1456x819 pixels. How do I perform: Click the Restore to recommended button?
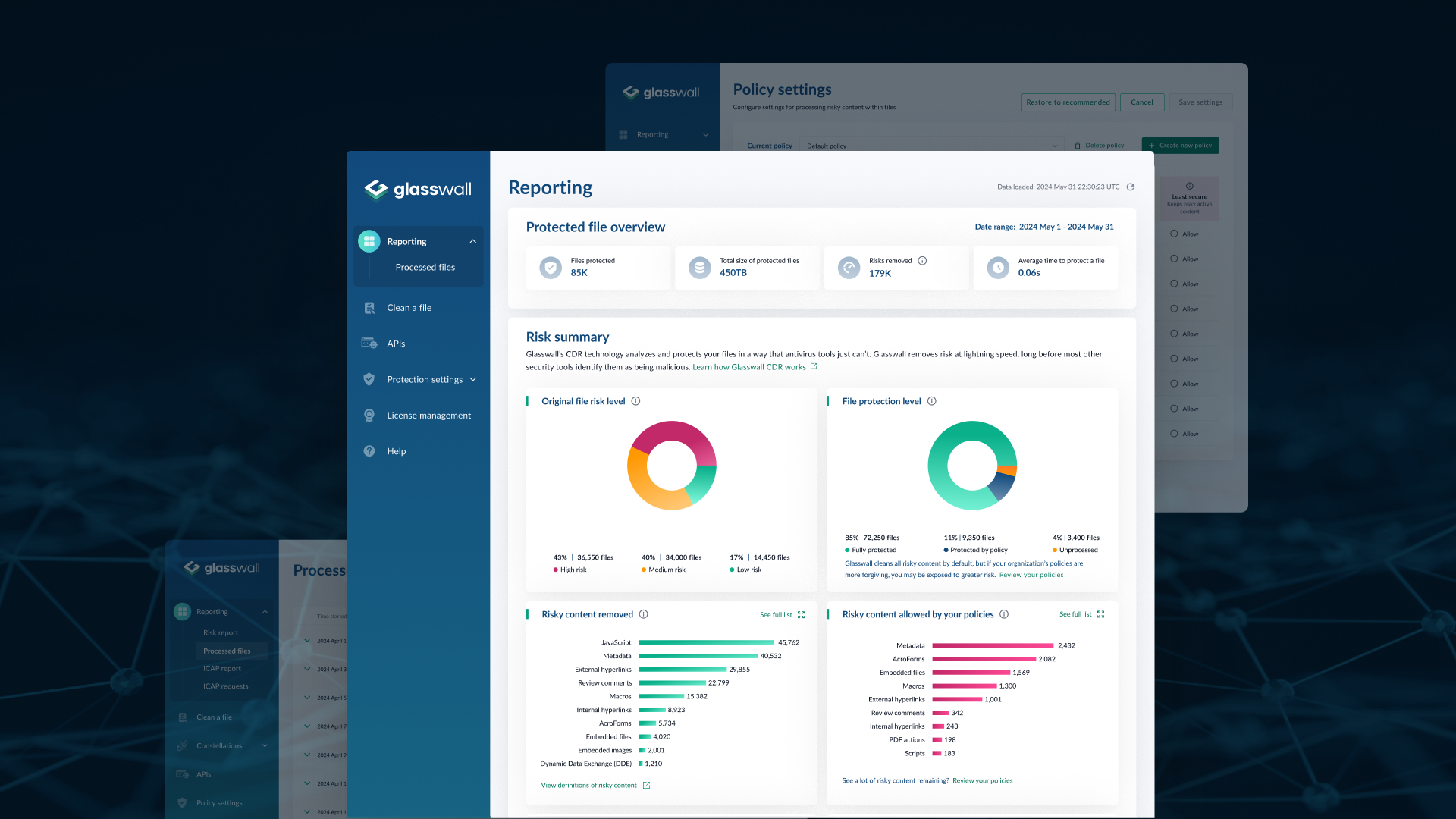(1068, 102)
